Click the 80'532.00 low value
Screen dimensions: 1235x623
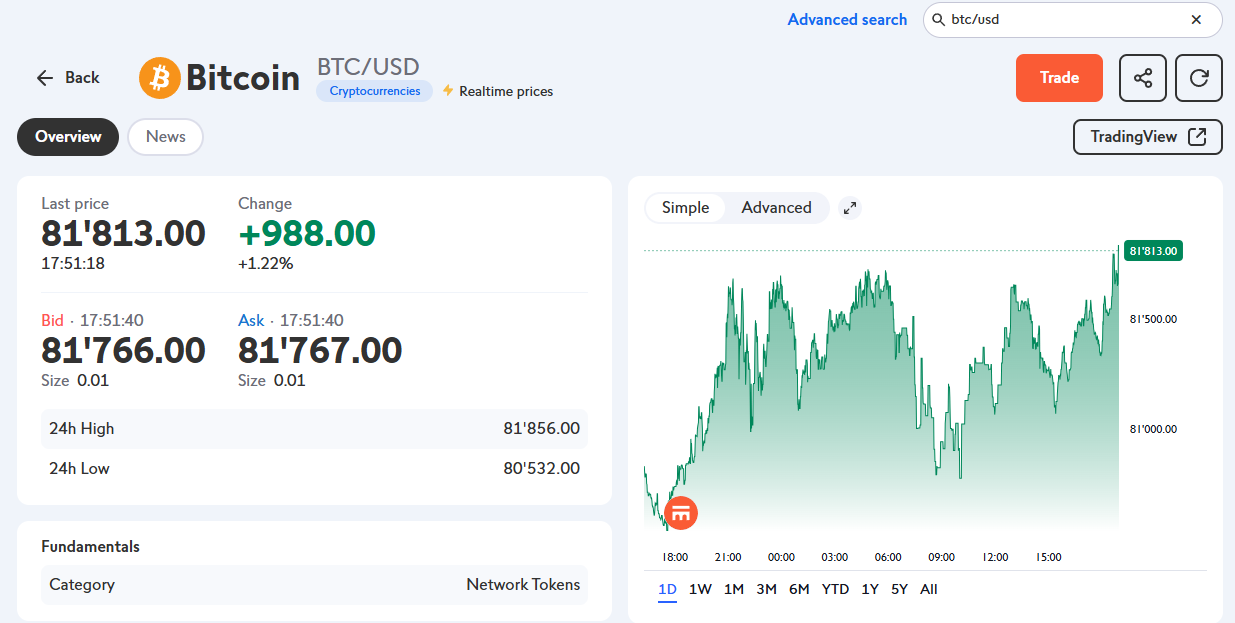coord(541,468)
